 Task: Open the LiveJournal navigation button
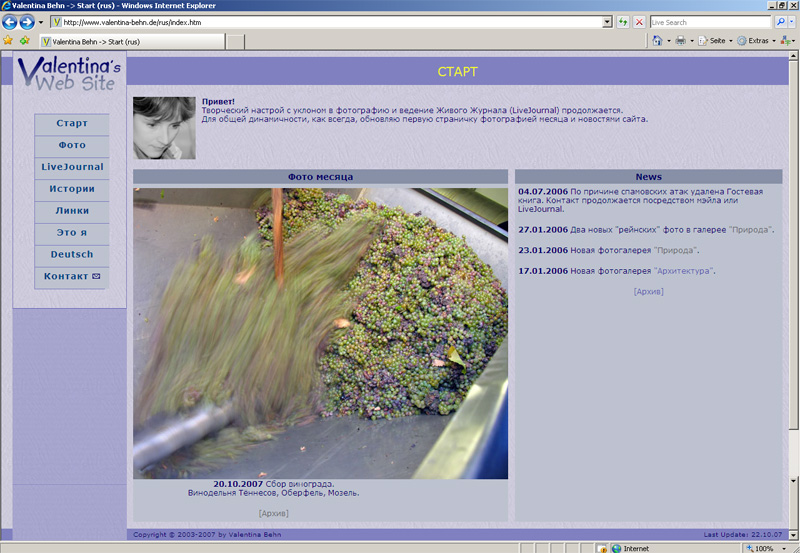72,167
